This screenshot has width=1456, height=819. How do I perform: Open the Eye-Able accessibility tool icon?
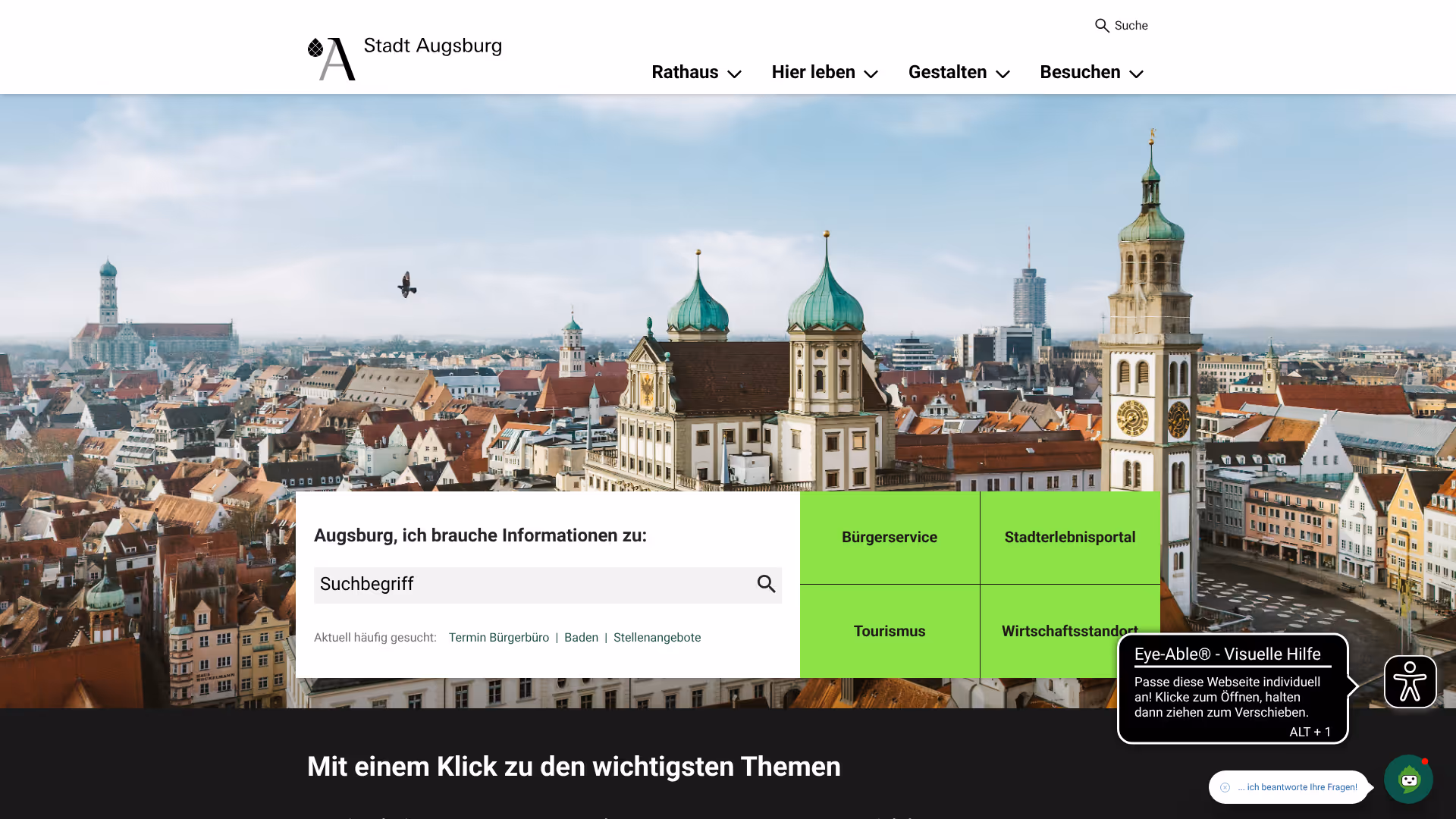(1410, 682)
